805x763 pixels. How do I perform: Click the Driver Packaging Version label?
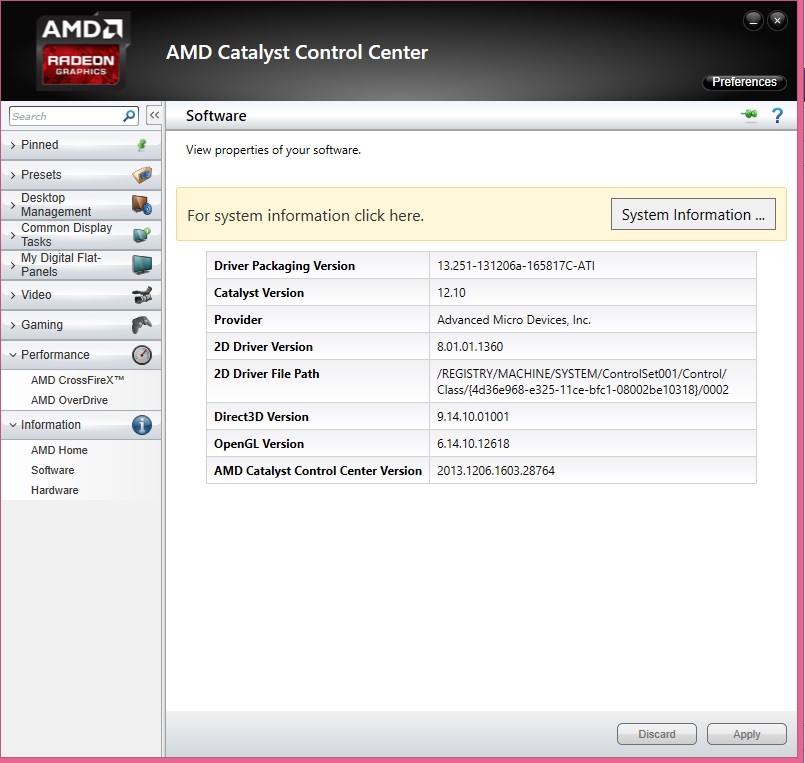point(284,265)
